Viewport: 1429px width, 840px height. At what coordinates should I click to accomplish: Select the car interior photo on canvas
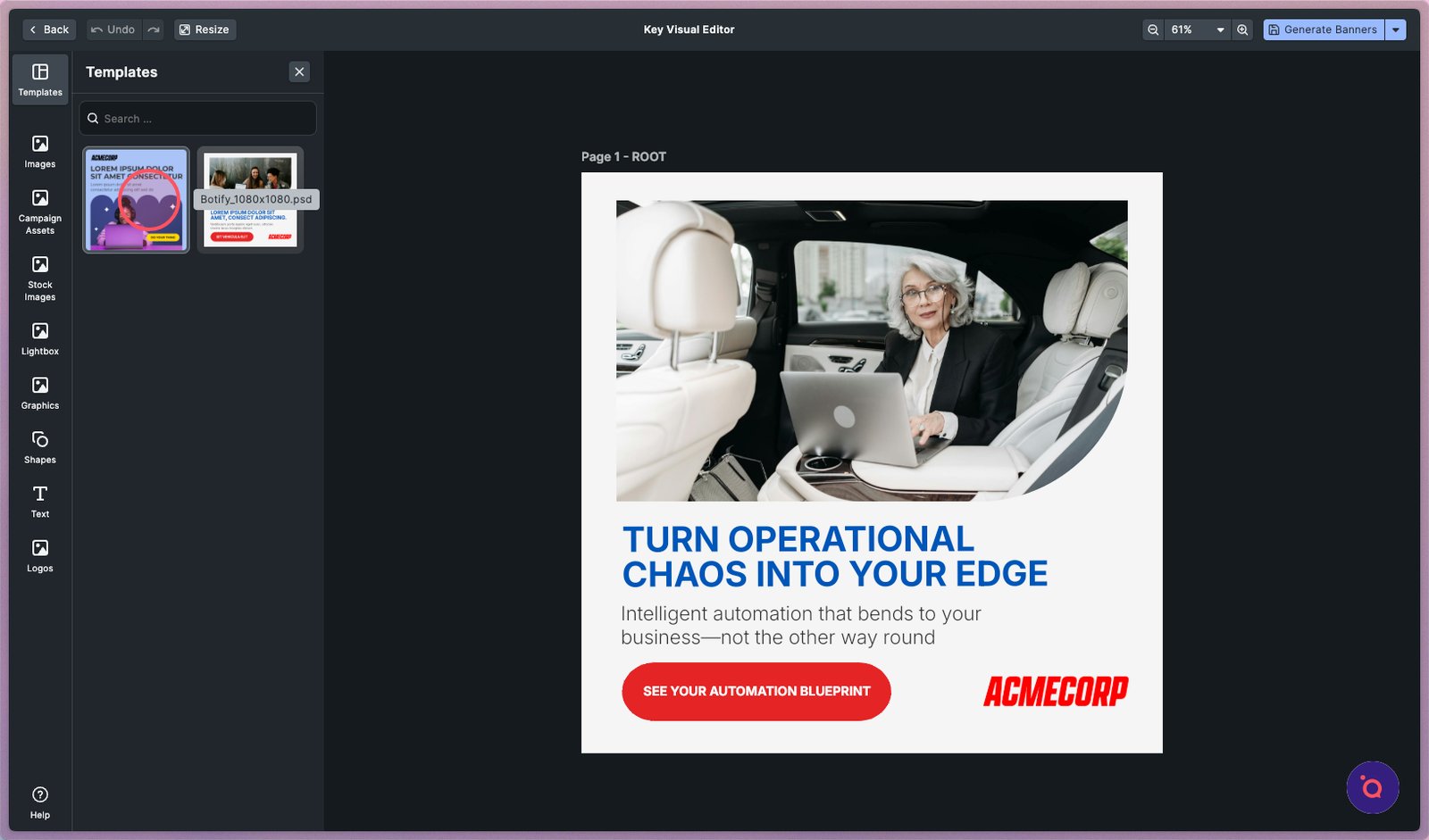[872, 350]
